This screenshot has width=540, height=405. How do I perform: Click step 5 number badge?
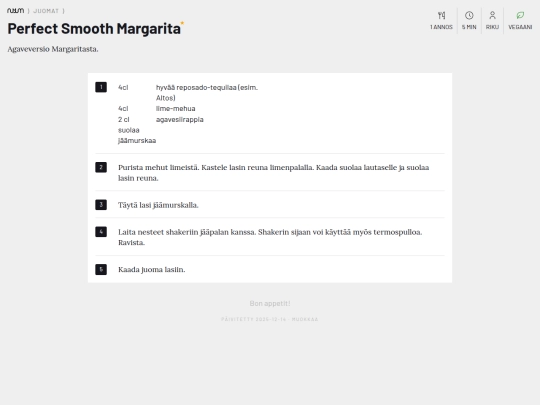coord(101,269)
